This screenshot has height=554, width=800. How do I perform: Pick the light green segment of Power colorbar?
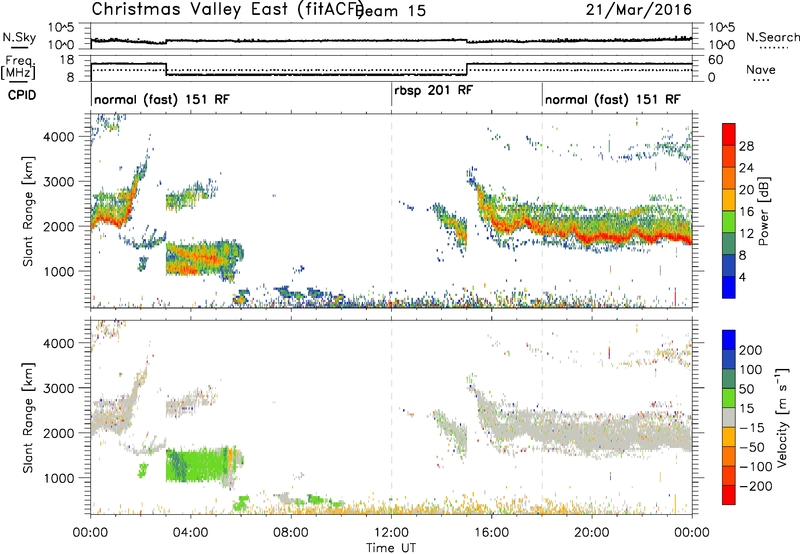[729, 222]
